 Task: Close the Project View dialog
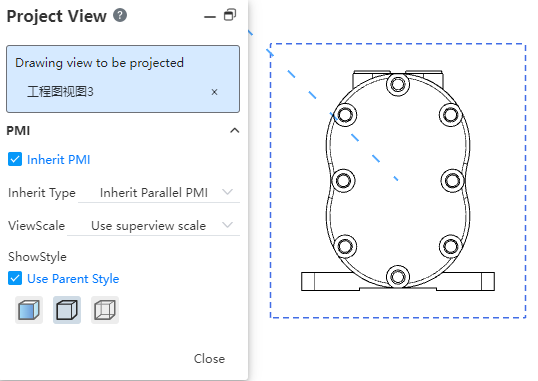coord(209,358)
